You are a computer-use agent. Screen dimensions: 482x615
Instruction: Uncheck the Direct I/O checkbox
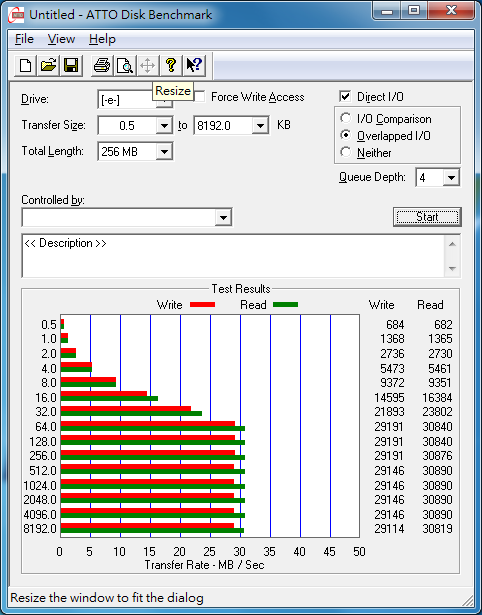[x=345, y=96]
